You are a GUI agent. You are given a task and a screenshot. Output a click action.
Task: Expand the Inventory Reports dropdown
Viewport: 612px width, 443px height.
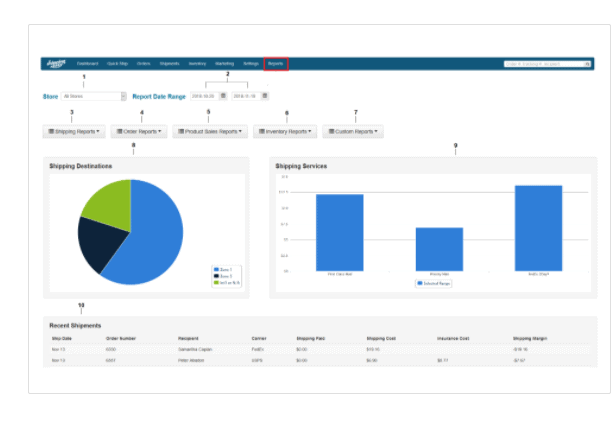(x=285, y=132)
